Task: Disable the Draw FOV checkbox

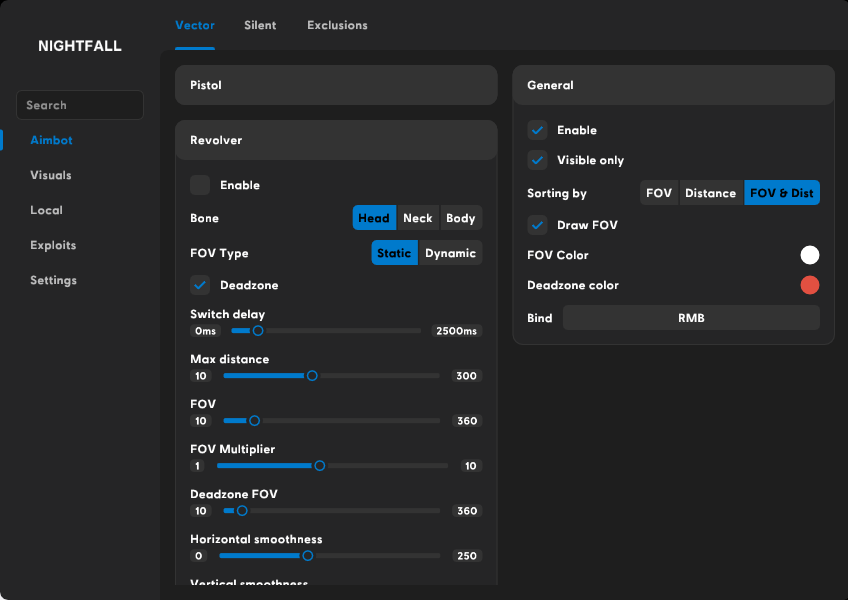Action: pos(538,225)
